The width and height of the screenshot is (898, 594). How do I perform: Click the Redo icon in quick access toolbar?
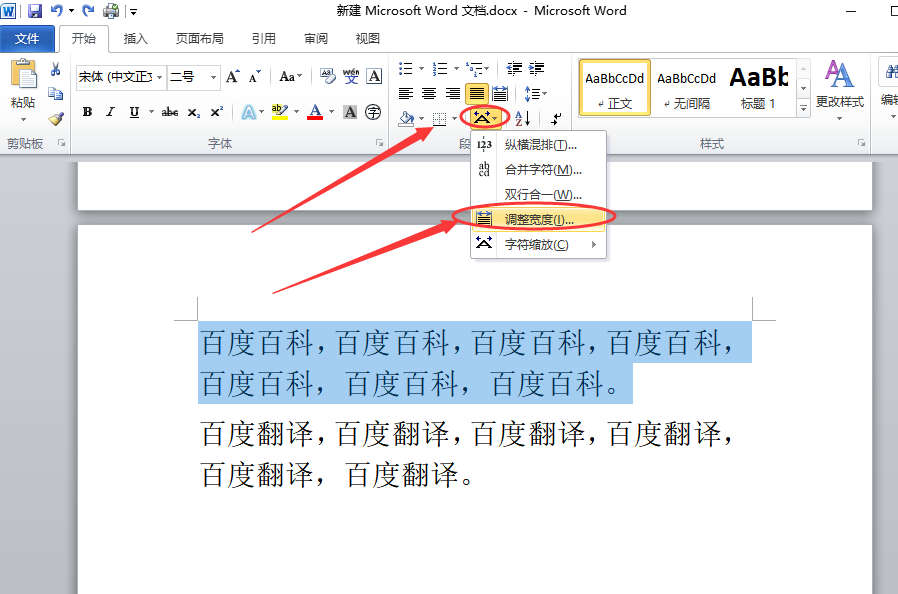(88, 10)
